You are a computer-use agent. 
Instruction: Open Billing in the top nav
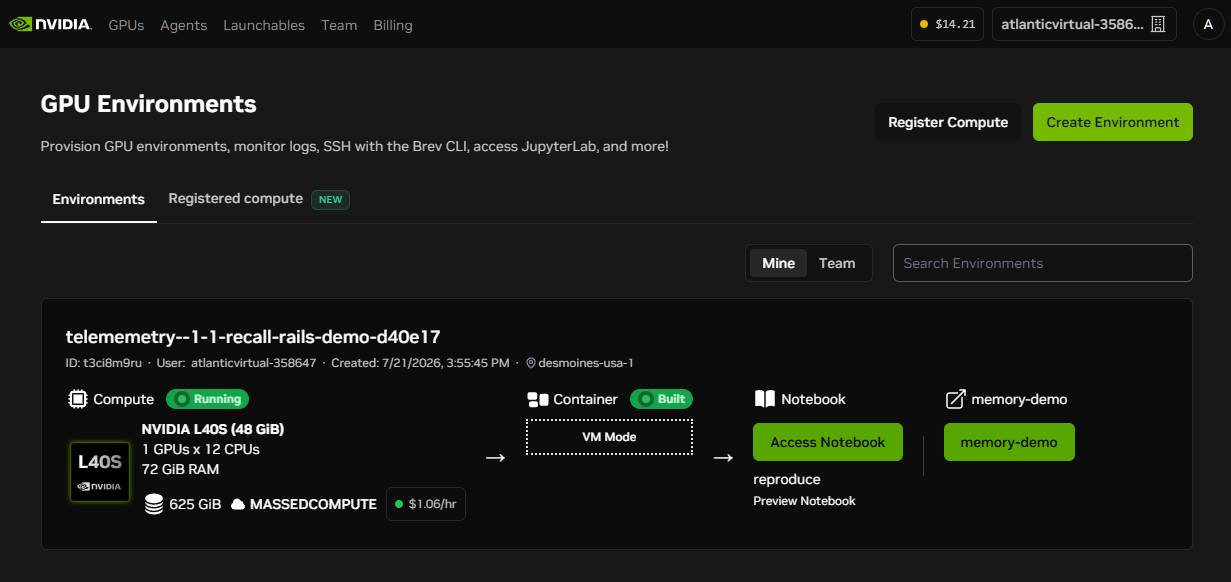[x=393, y=25]
